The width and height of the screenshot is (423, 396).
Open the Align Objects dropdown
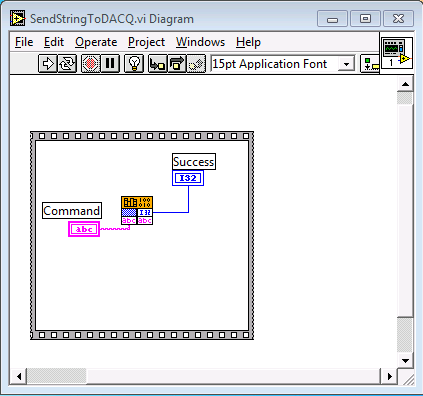(370, 64)
